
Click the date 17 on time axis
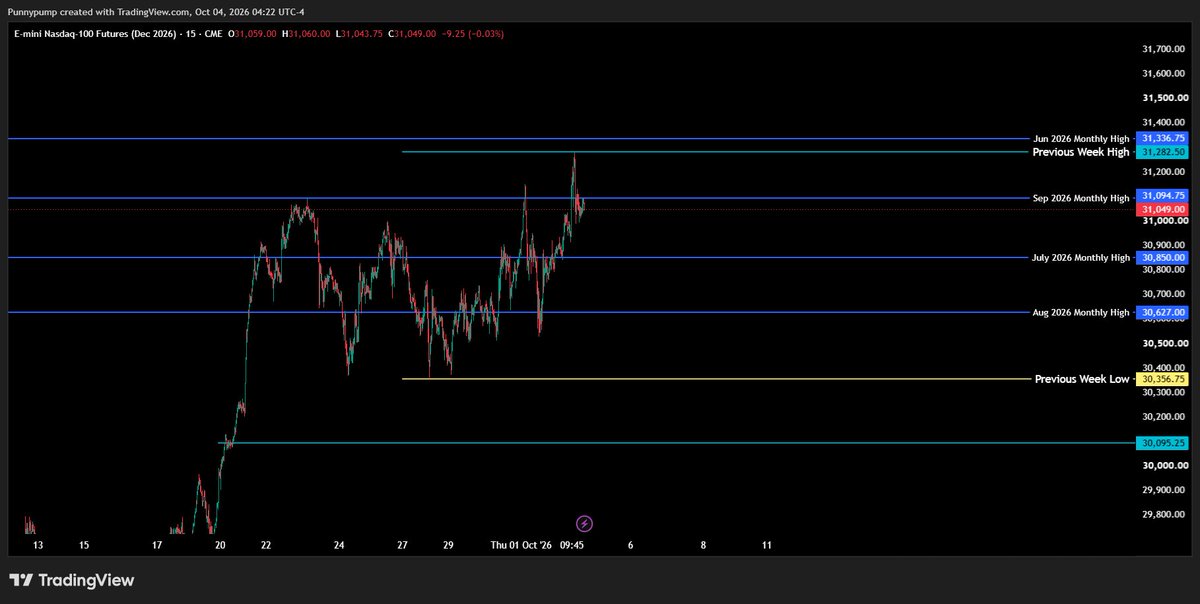tap(157, 546)
